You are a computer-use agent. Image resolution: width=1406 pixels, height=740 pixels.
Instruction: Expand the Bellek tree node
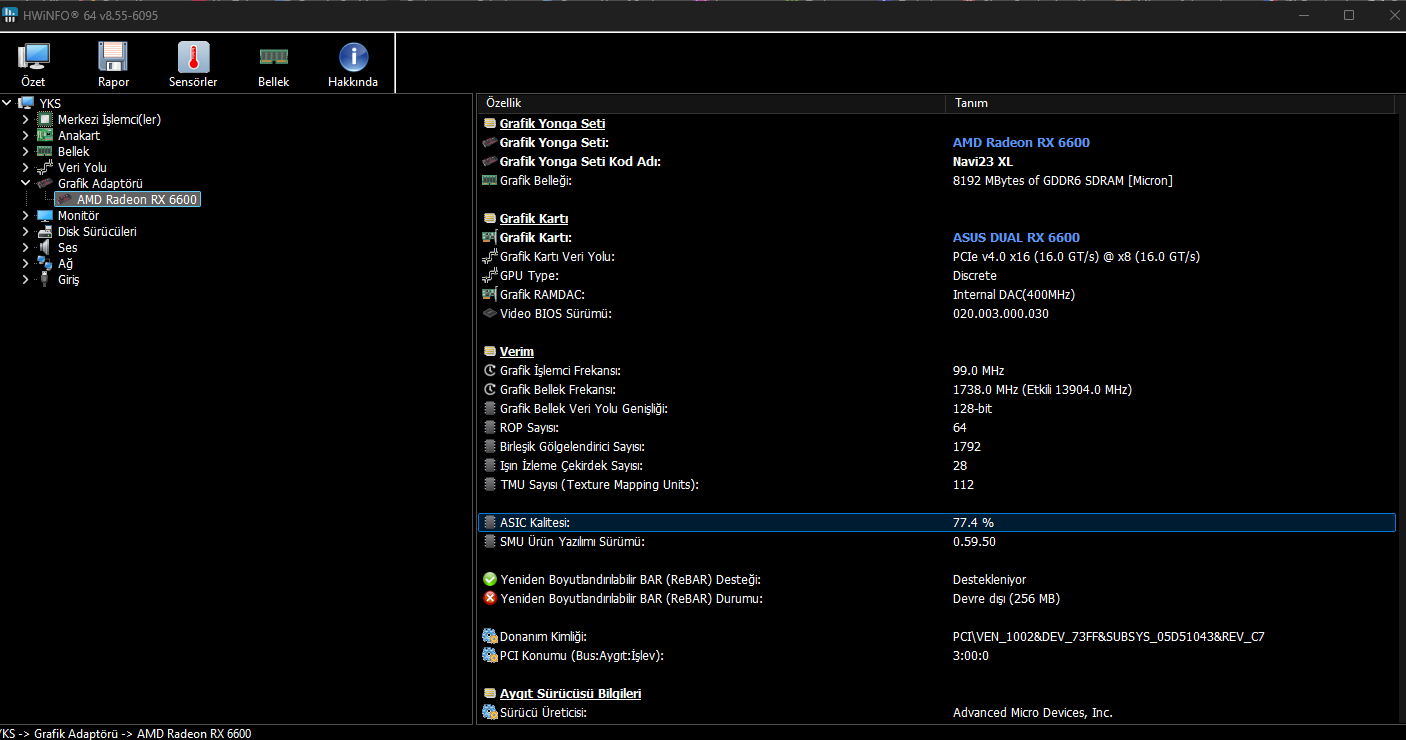tap(26, 151)
